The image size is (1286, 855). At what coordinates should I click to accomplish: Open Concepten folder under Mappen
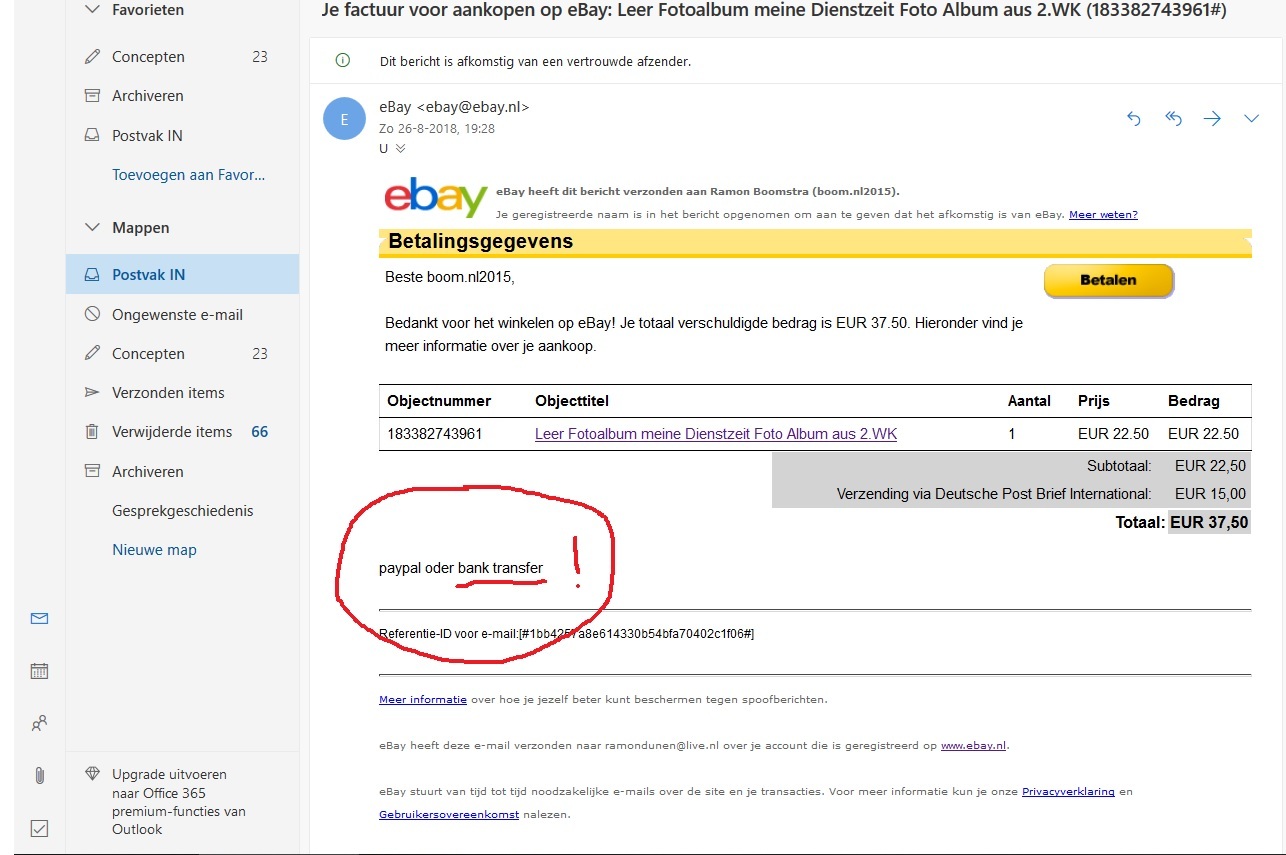point(148,353)
